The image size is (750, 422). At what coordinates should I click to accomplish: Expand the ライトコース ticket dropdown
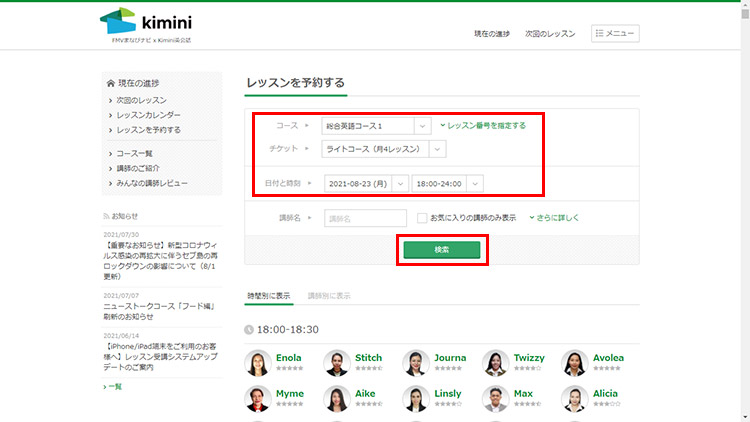[x=384, y=149]
